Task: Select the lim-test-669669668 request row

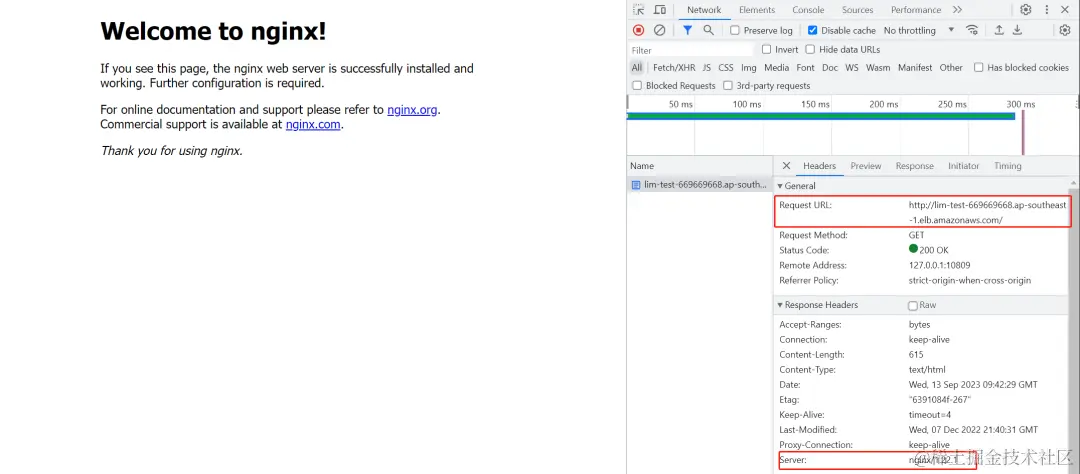Action: coord(699,185)
